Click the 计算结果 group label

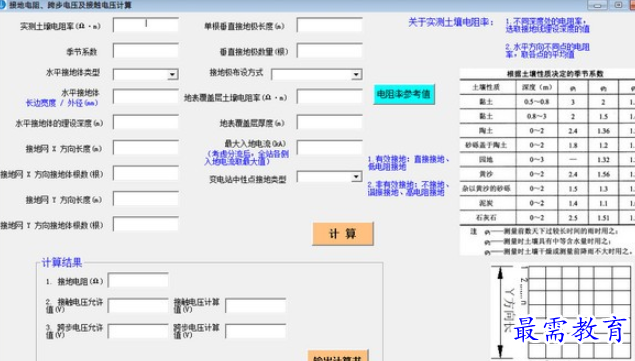pos(62,263)
